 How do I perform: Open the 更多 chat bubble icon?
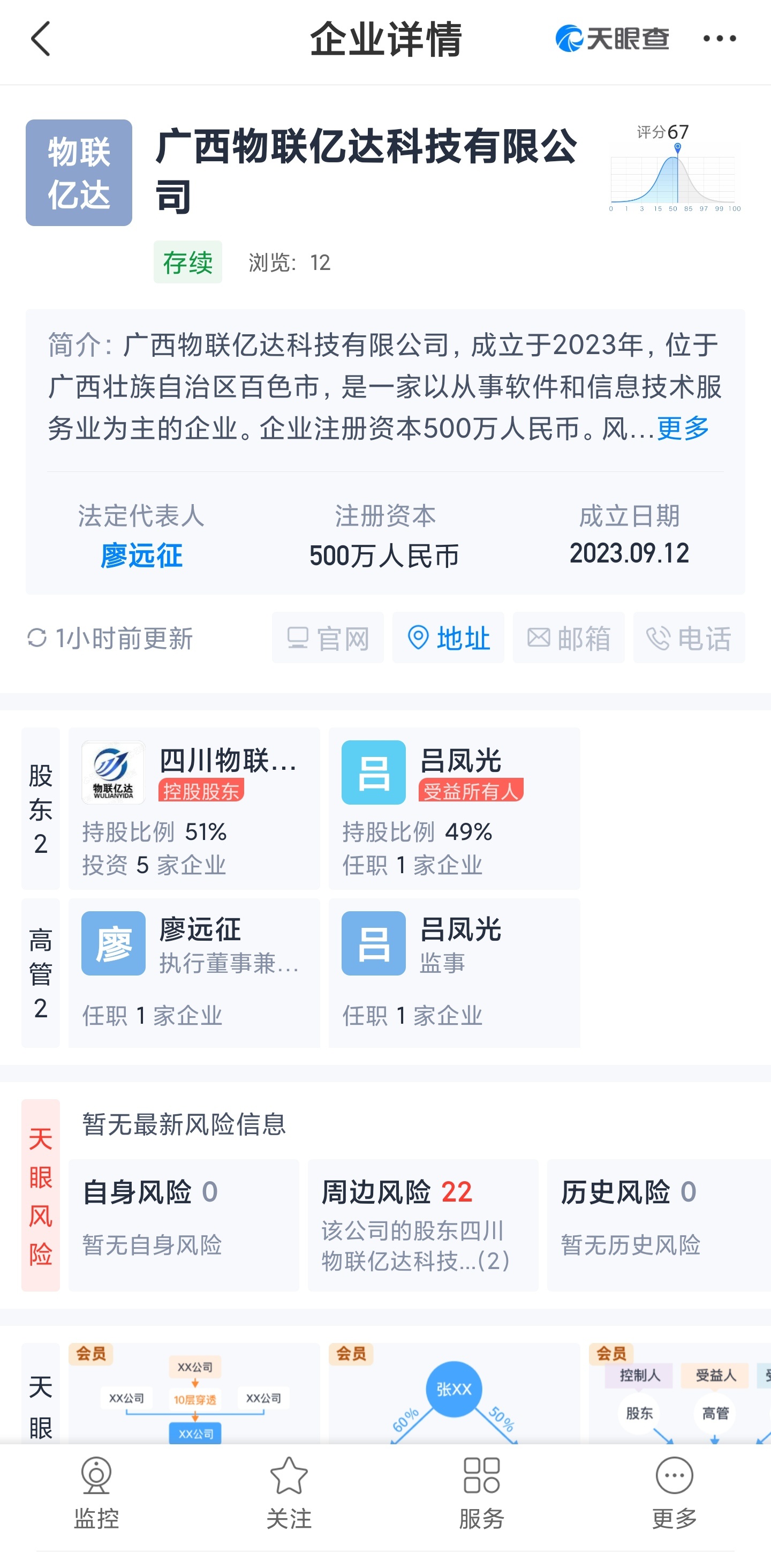coord(674,1475)
